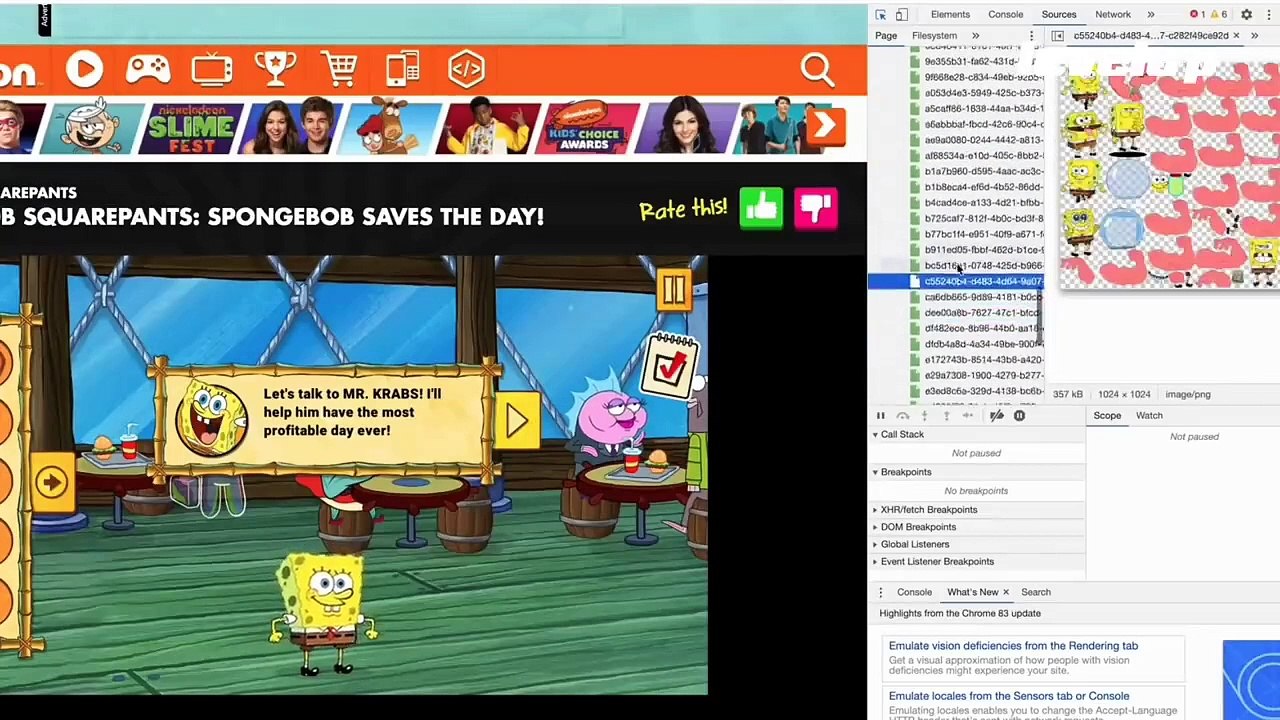Hide the navigator sidebar

tap(1057, 36)
